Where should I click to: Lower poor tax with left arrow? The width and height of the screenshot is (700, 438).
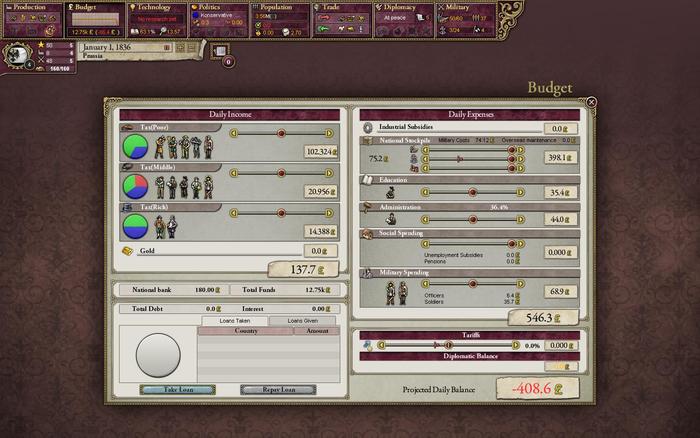[x=233, y=133]
